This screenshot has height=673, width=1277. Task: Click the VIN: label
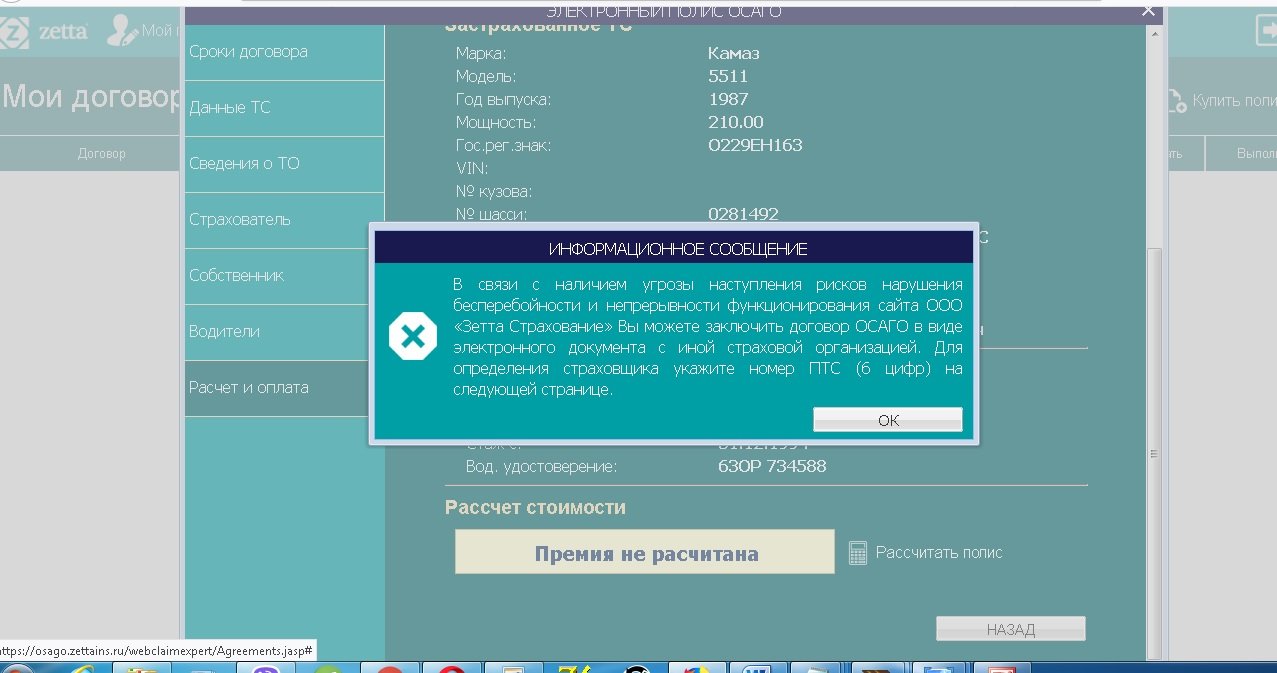(x=472, y=168)
